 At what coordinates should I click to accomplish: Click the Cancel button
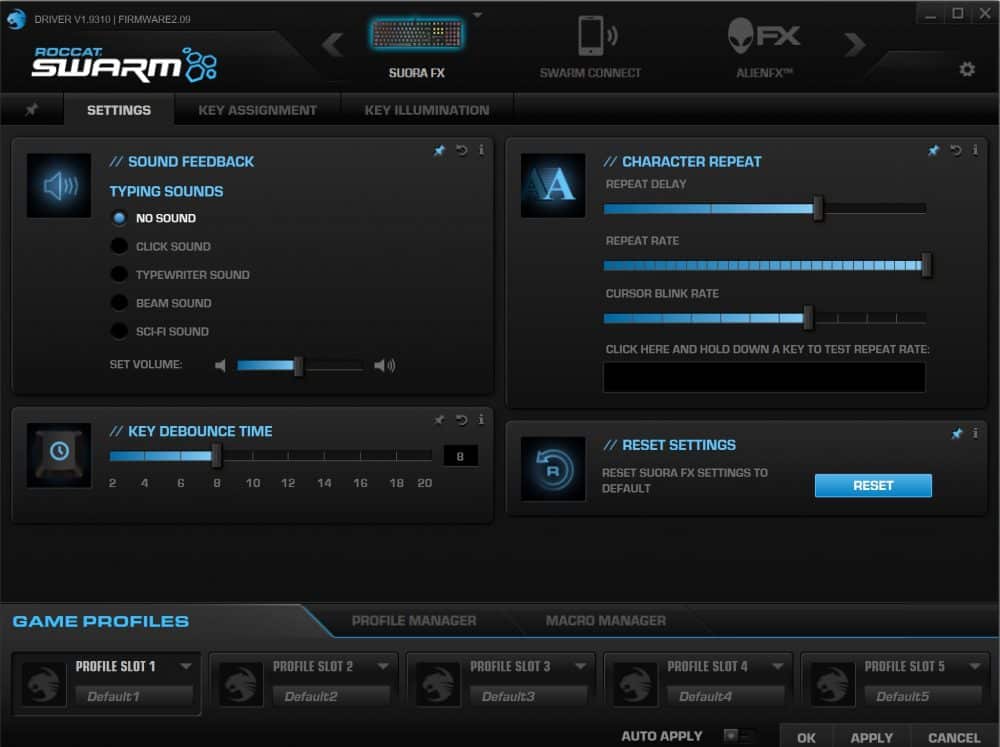click(953, 737)
